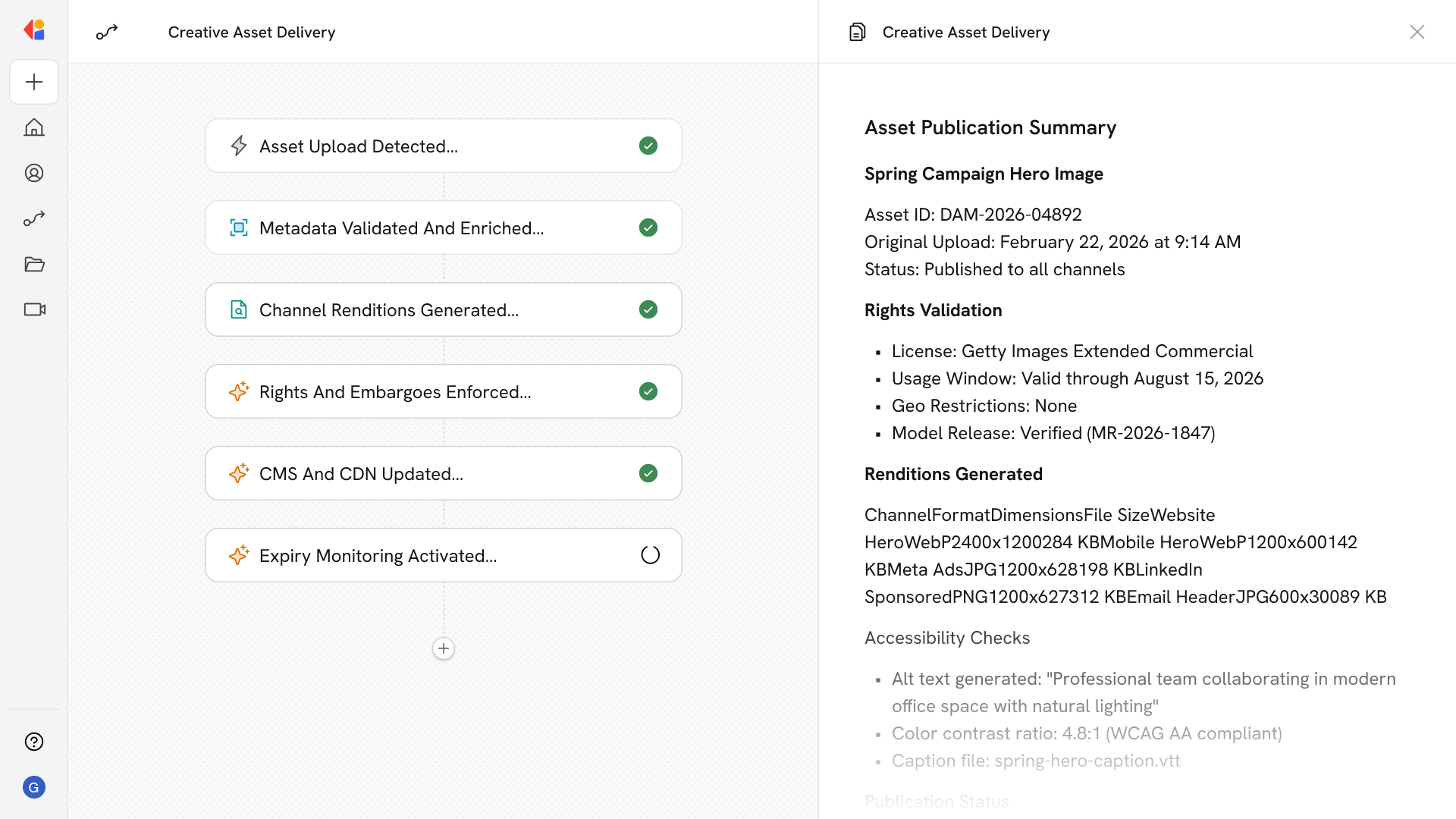Add a new step with the plus circle
This screenshot has width=1456, height=819.
point(444,648)
